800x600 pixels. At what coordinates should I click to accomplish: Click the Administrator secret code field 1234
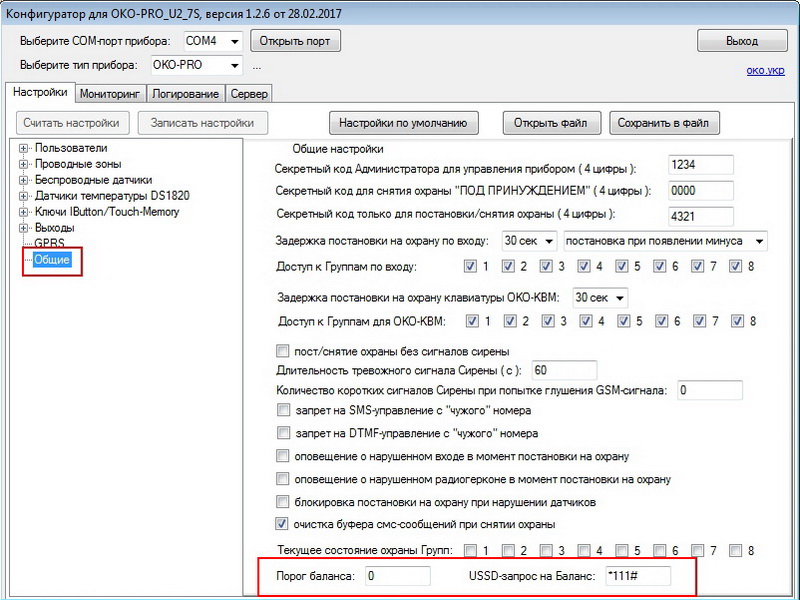pyautogui.click(x=701, y=165)
